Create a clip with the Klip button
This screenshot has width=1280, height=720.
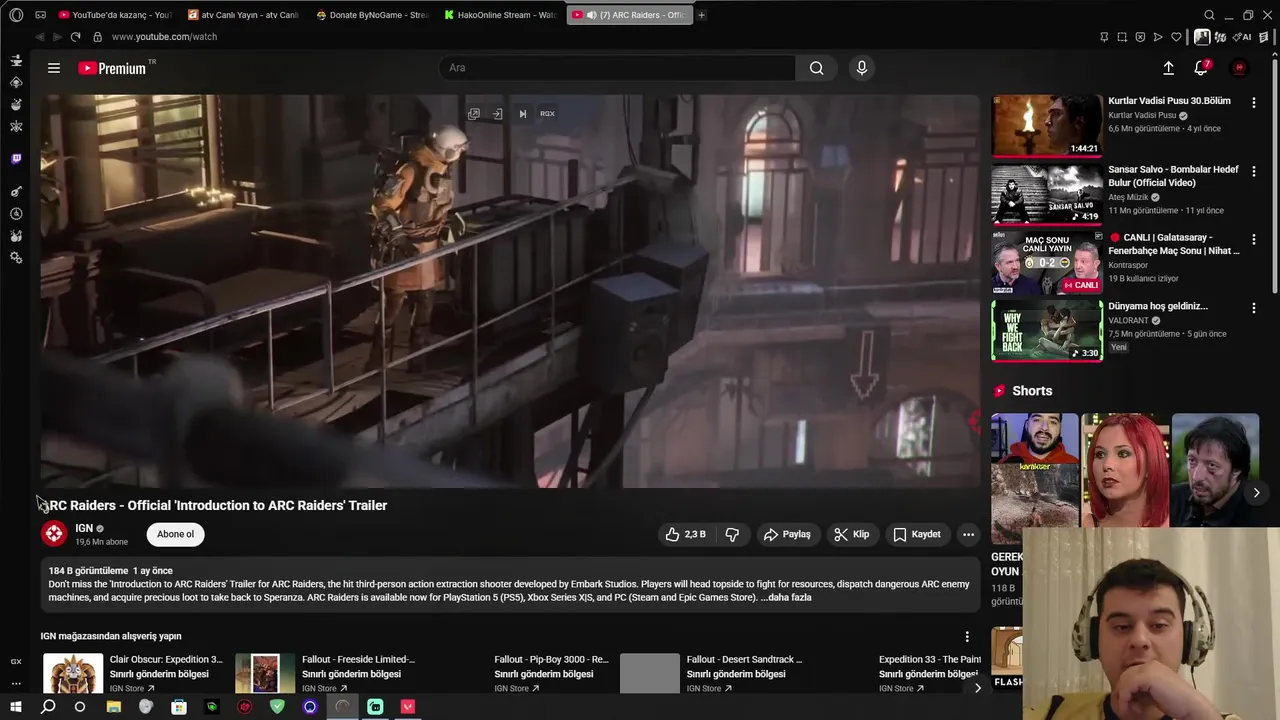pyautogui.click(x=852, y=535)
